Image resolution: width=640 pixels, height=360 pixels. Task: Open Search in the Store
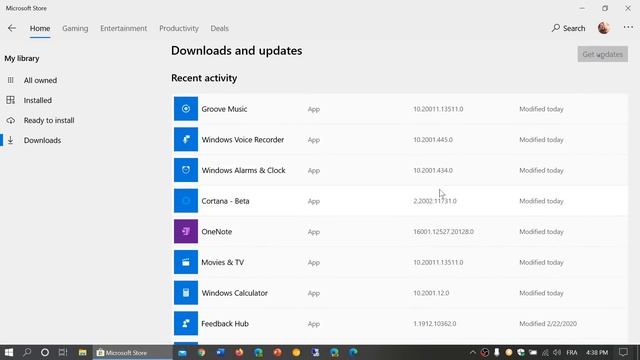click(x=569, y=28)
